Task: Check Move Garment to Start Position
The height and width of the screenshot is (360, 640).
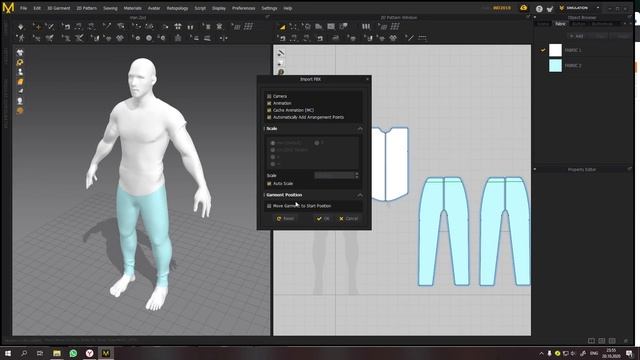Action: (x=269, y=206)
